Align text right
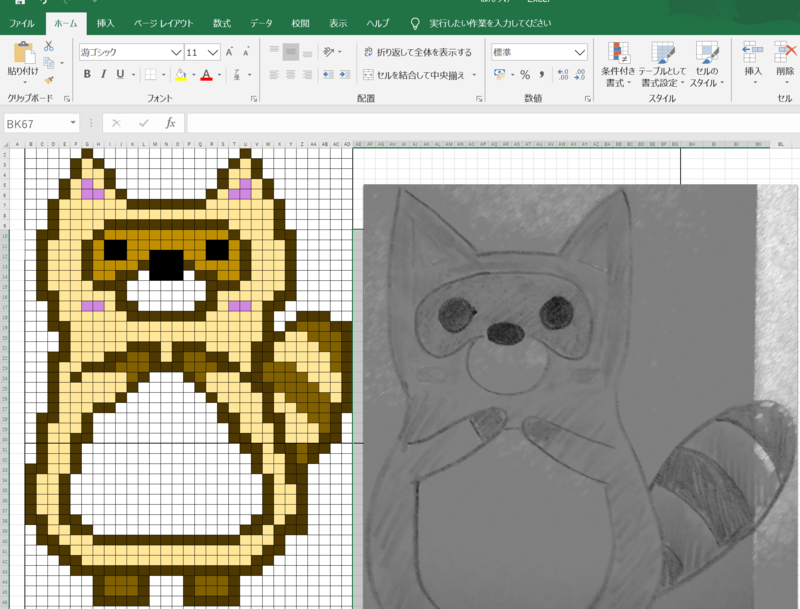 pyautogui.click(x=307, y=75)
